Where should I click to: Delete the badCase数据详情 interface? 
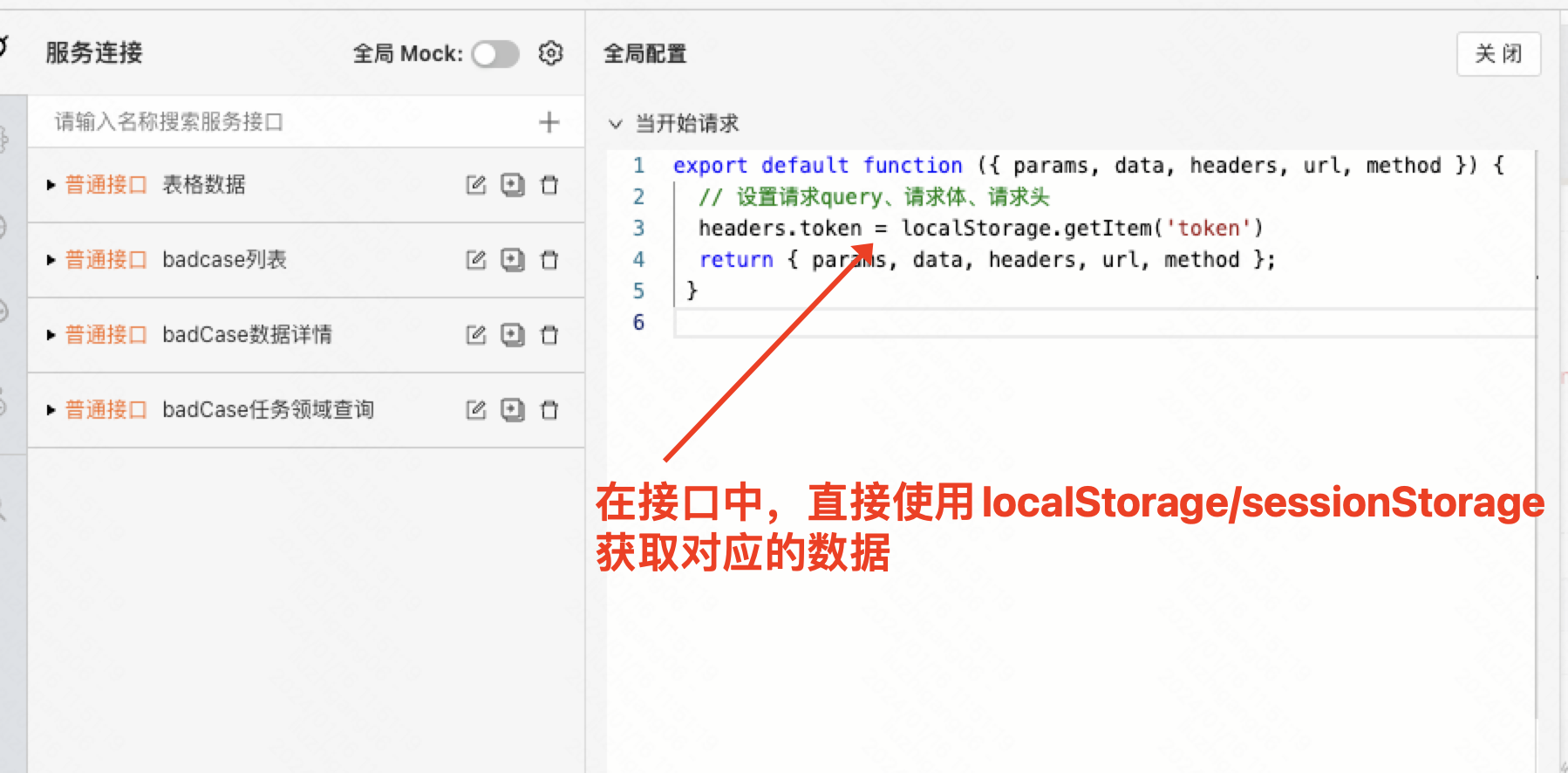pyautogui.click(x=549, y=335)
